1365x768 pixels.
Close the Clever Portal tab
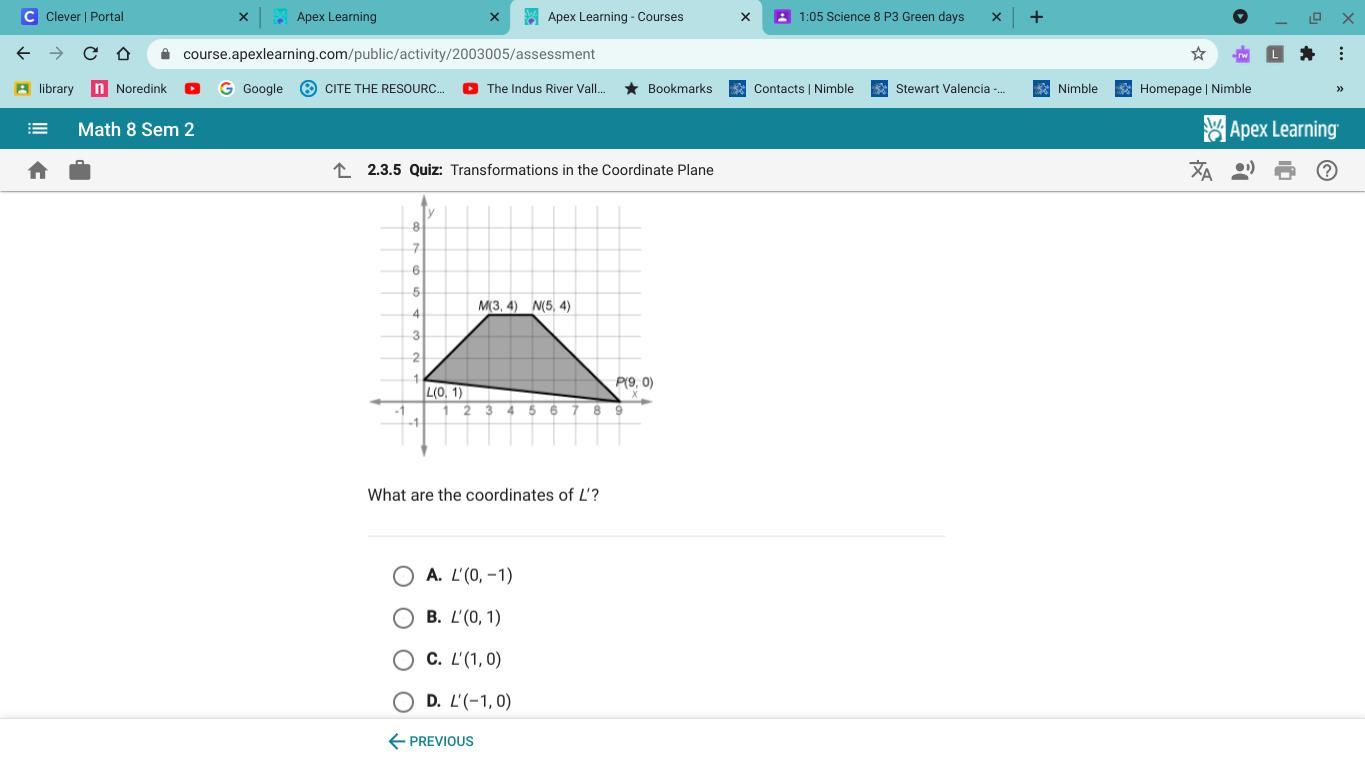point(243,17)
